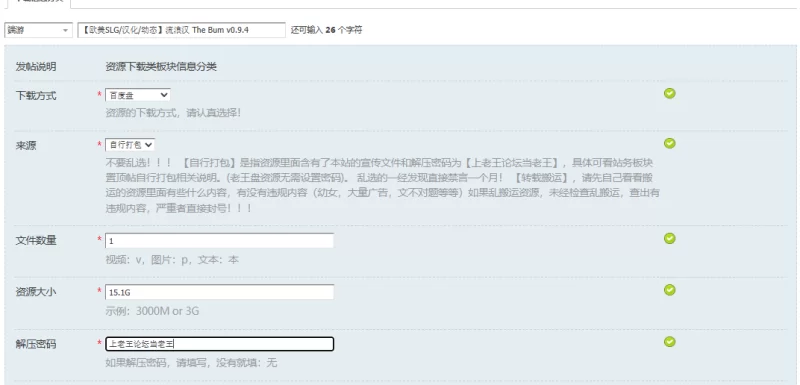This screenshot has width=800, height=385.
Task: Click the 资源大小 field showing 15.1G
Action: click(219, 292)
